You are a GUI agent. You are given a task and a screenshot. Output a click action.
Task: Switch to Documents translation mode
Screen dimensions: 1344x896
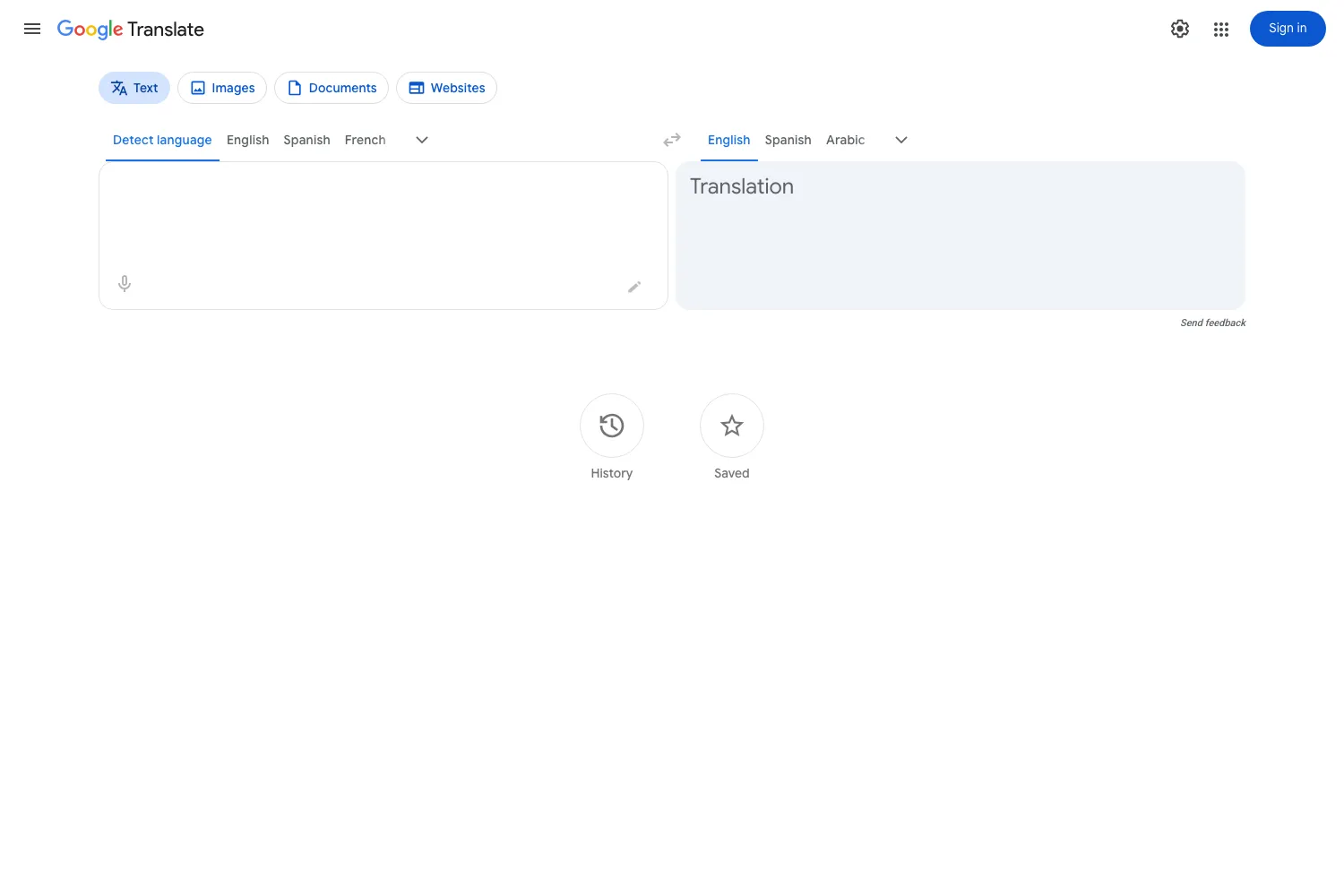pyautogui.click(x=332, y=88)
